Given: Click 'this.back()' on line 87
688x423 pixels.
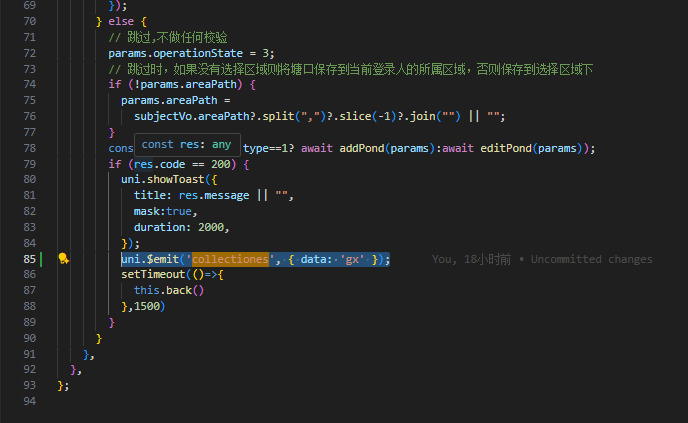Looking at the screenshot, I should click(x=169, y=290).
